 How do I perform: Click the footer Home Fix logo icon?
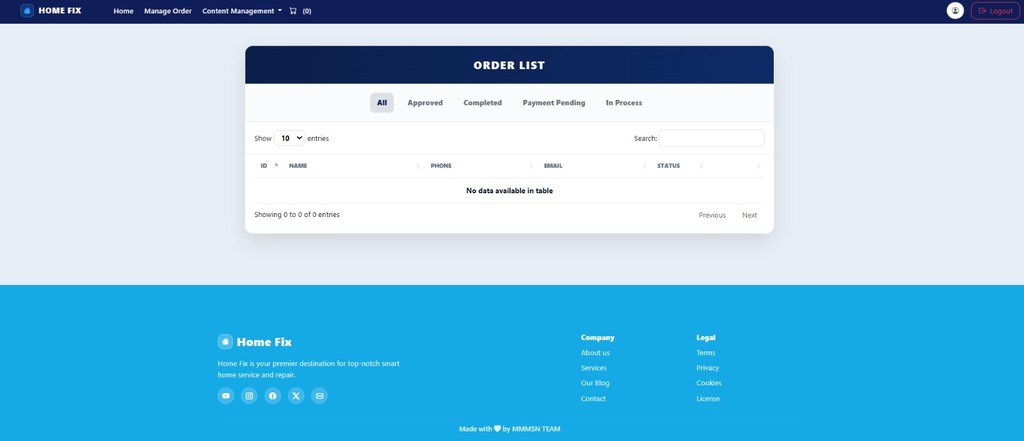click(225, 342)
